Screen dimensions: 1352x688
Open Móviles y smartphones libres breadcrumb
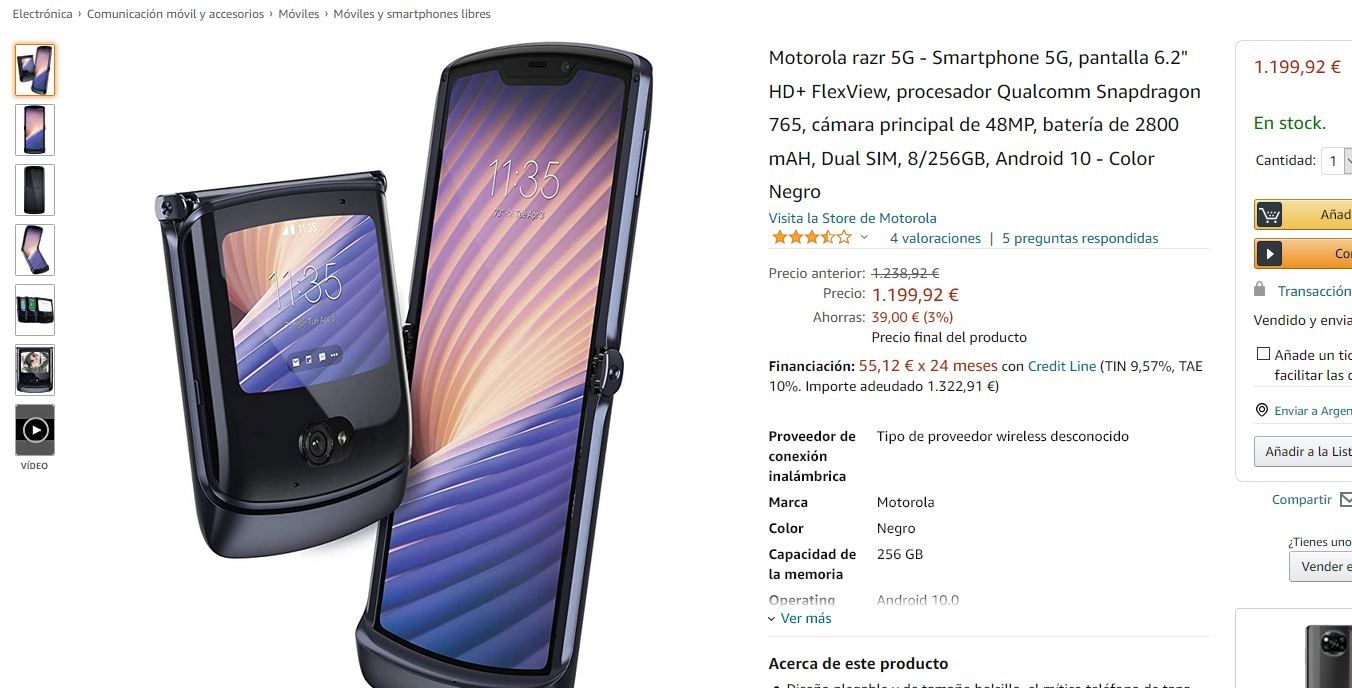(x=412, y=14)
